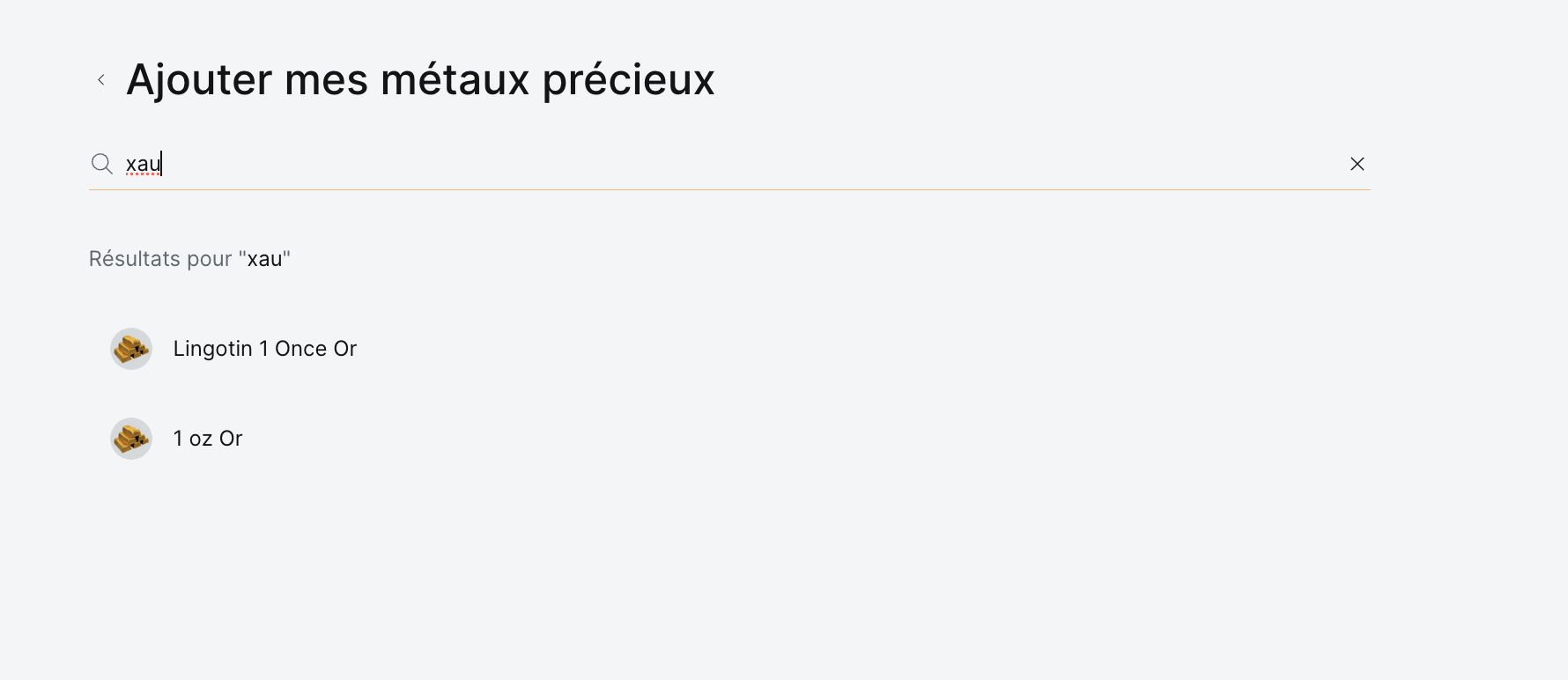Screen dimensions: 1568x680
Task: Select the "1 oz Or" result
Action: pos(208,439)
